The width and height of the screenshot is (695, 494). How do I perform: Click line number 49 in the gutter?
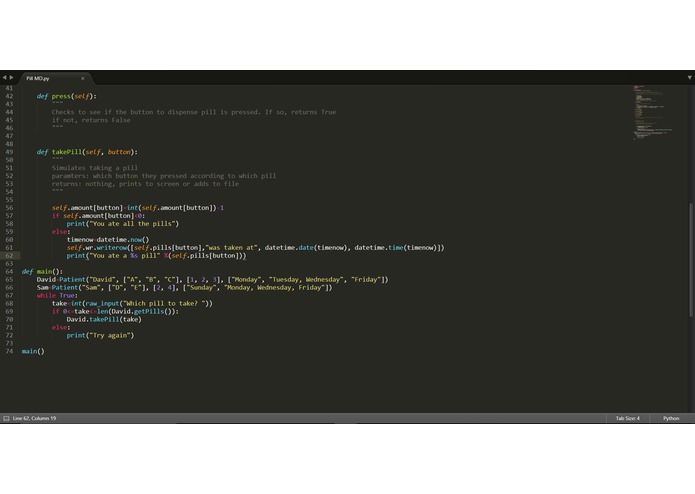[9, 152]
